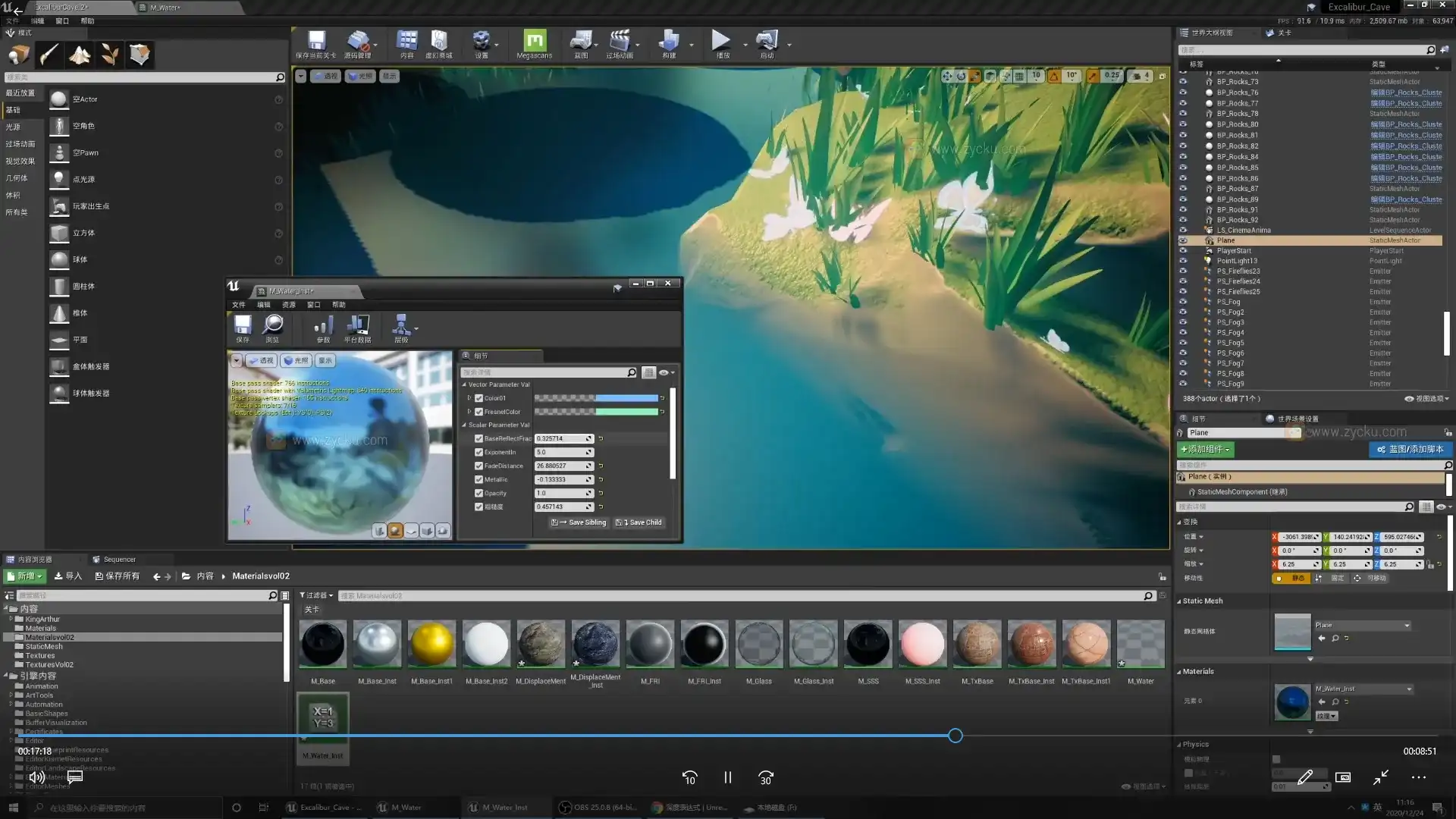Switch to the Sequencer tab
Screen dimensions: 1456x819
[118, 559]
